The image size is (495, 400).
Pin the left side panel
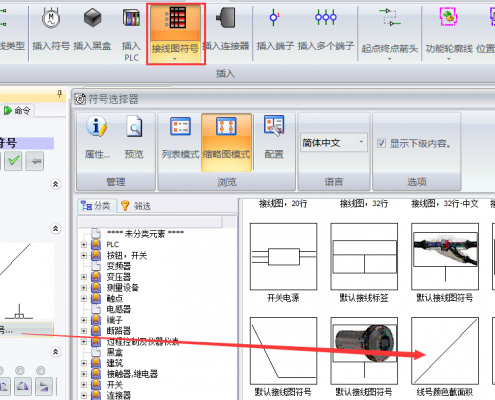click(60, 94)
